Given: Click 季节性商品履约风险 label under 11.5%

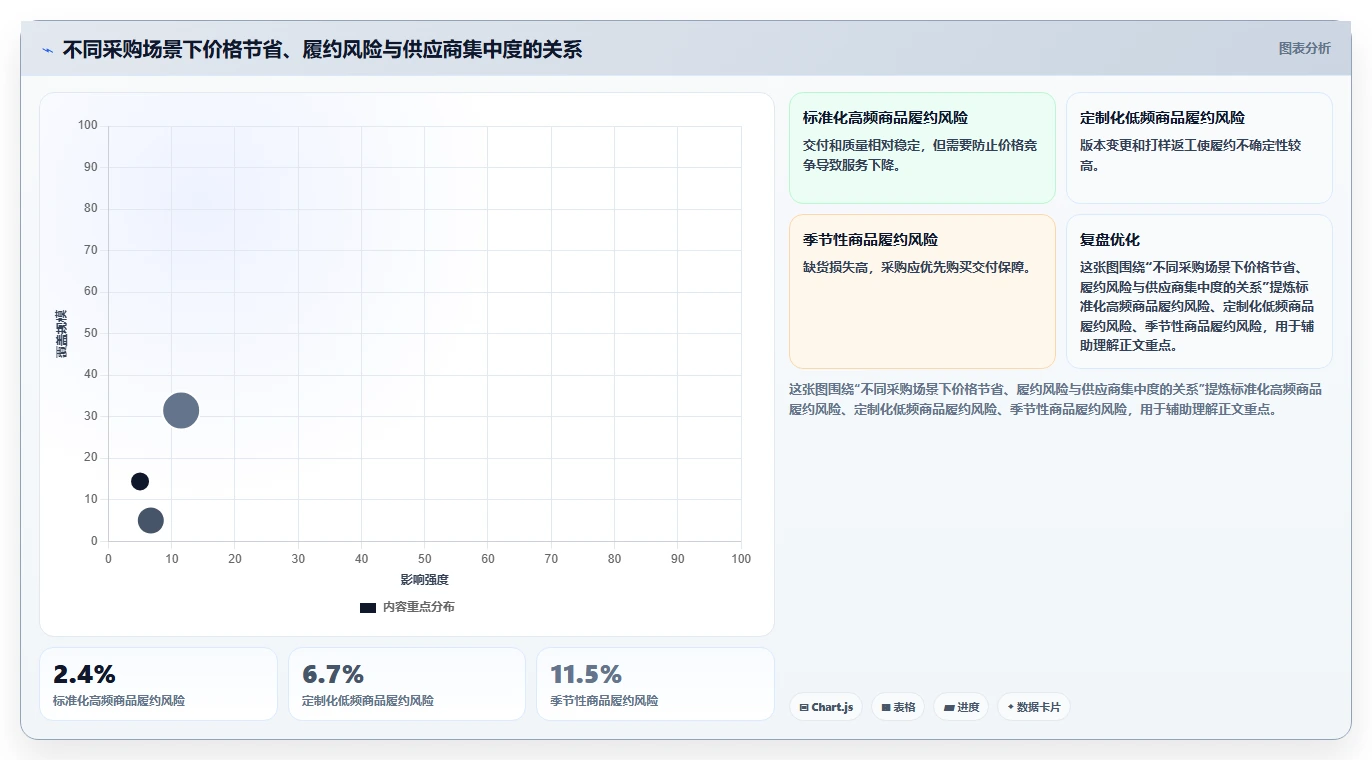Looking at the screenshot, I should pos(604,701).
